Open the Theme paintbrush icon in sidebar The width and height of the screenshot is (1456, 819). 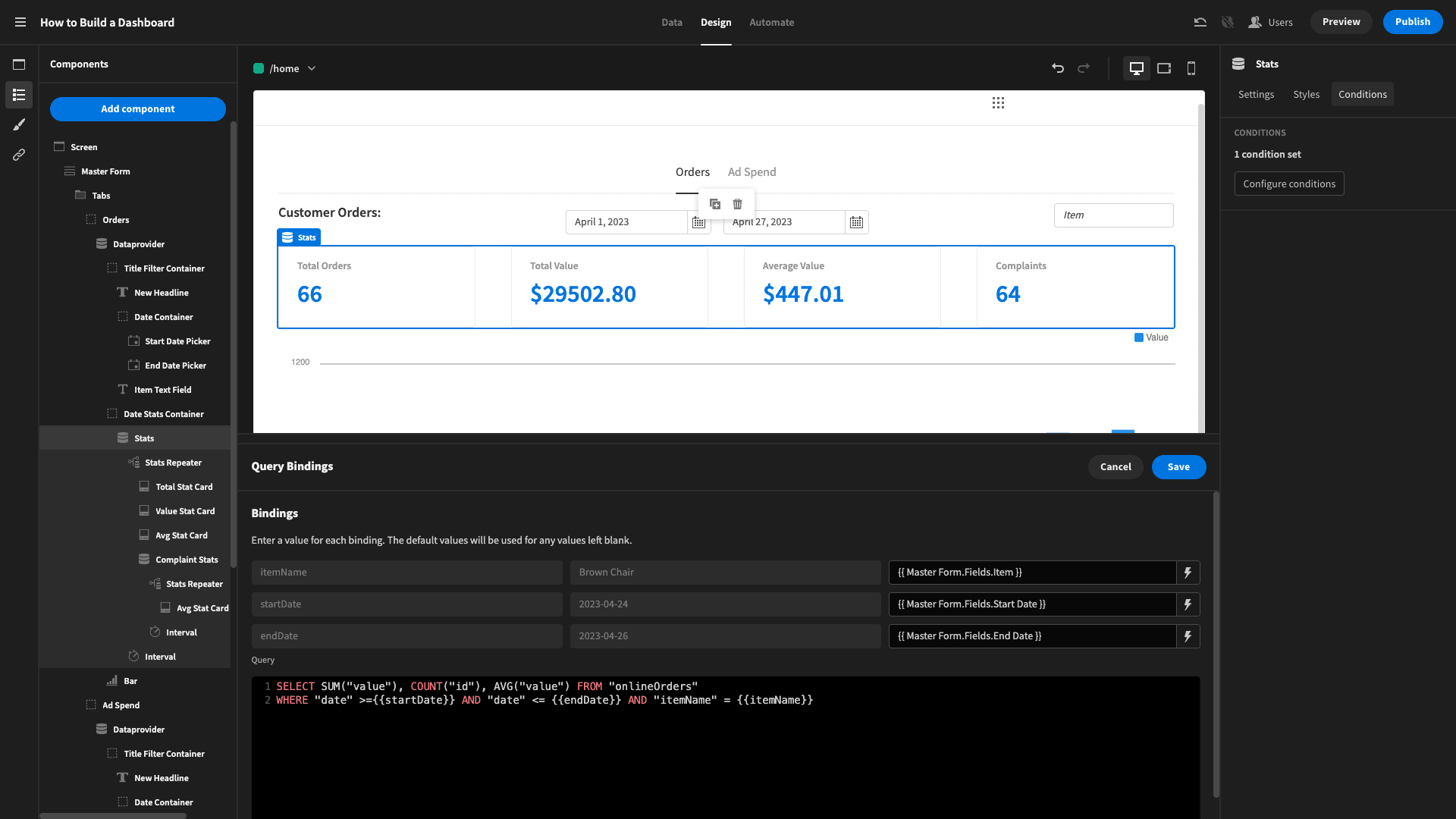pos(19,124)
